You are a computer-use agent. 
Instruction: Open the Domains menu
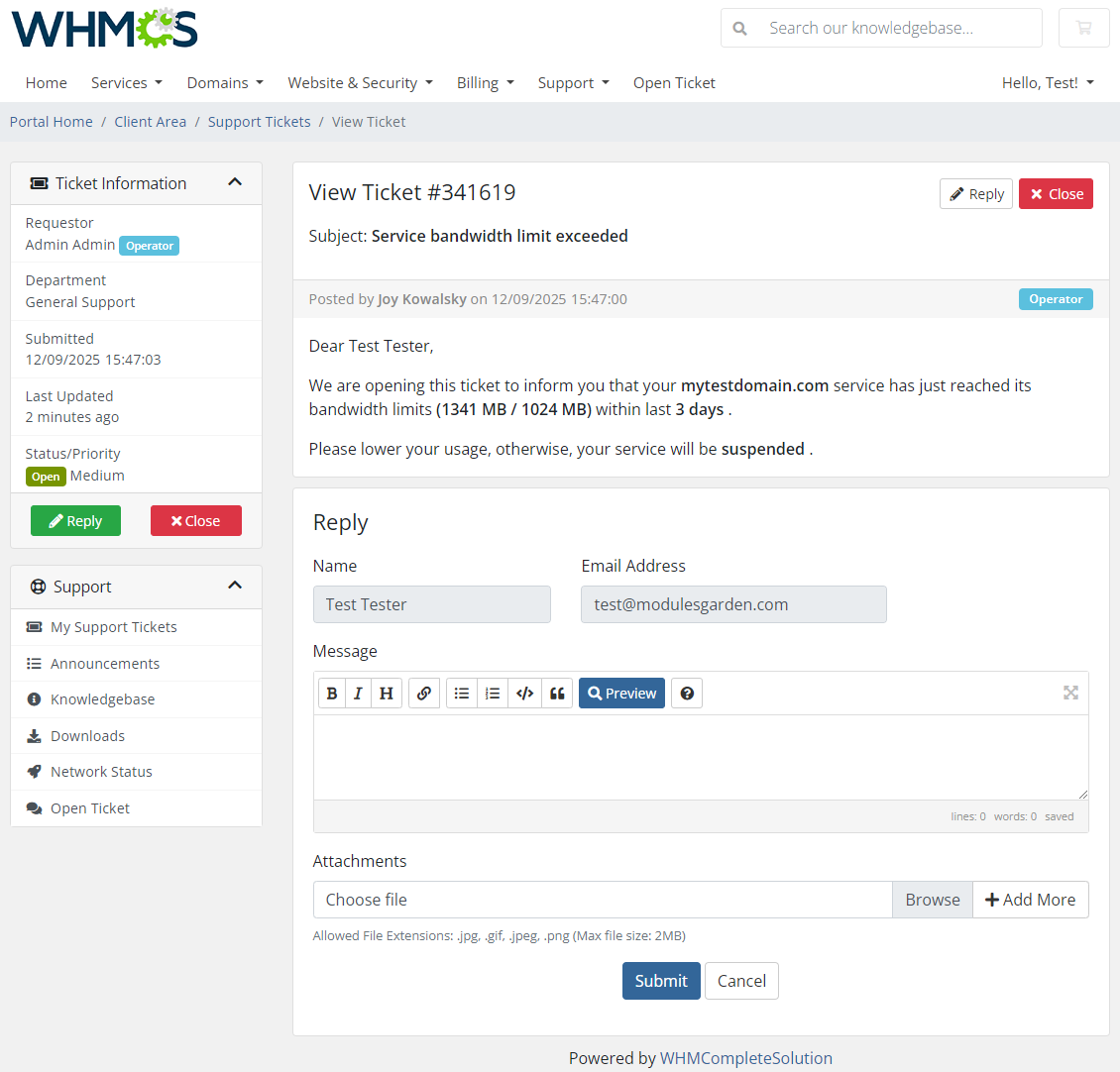(x=224, y=82)
